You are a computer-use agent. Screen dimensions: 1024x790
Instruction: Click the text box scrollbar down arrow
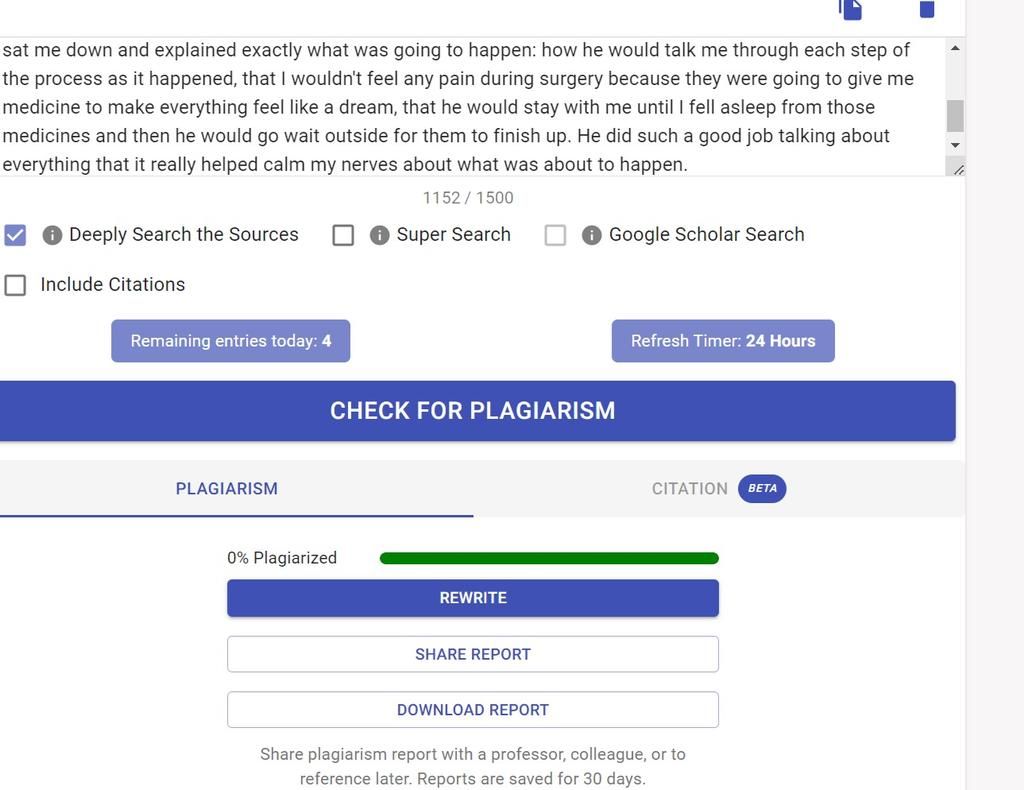[x=955, y=145]
